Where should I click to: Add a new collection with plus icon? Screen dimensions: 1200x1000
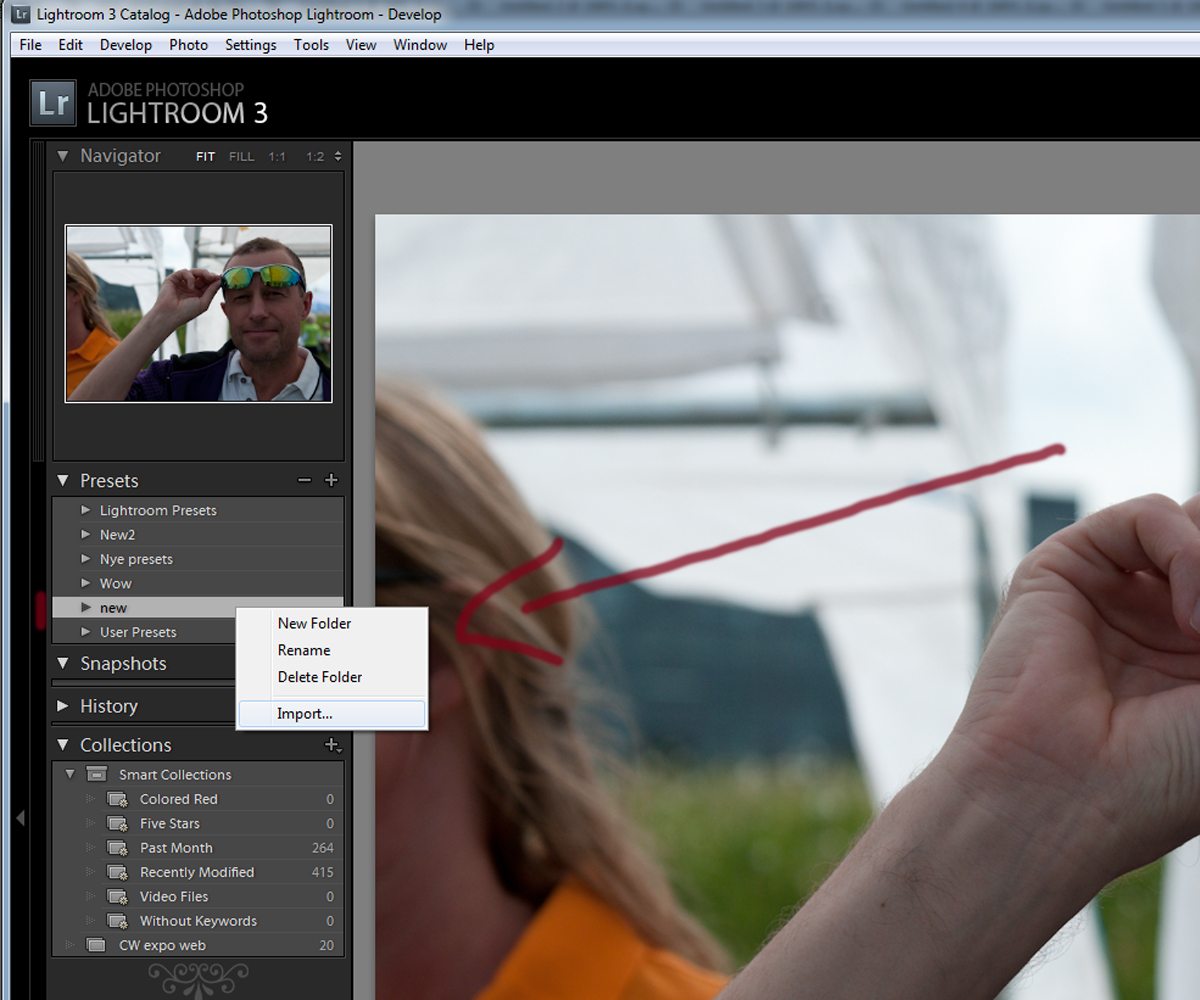[x=332, y=745]
